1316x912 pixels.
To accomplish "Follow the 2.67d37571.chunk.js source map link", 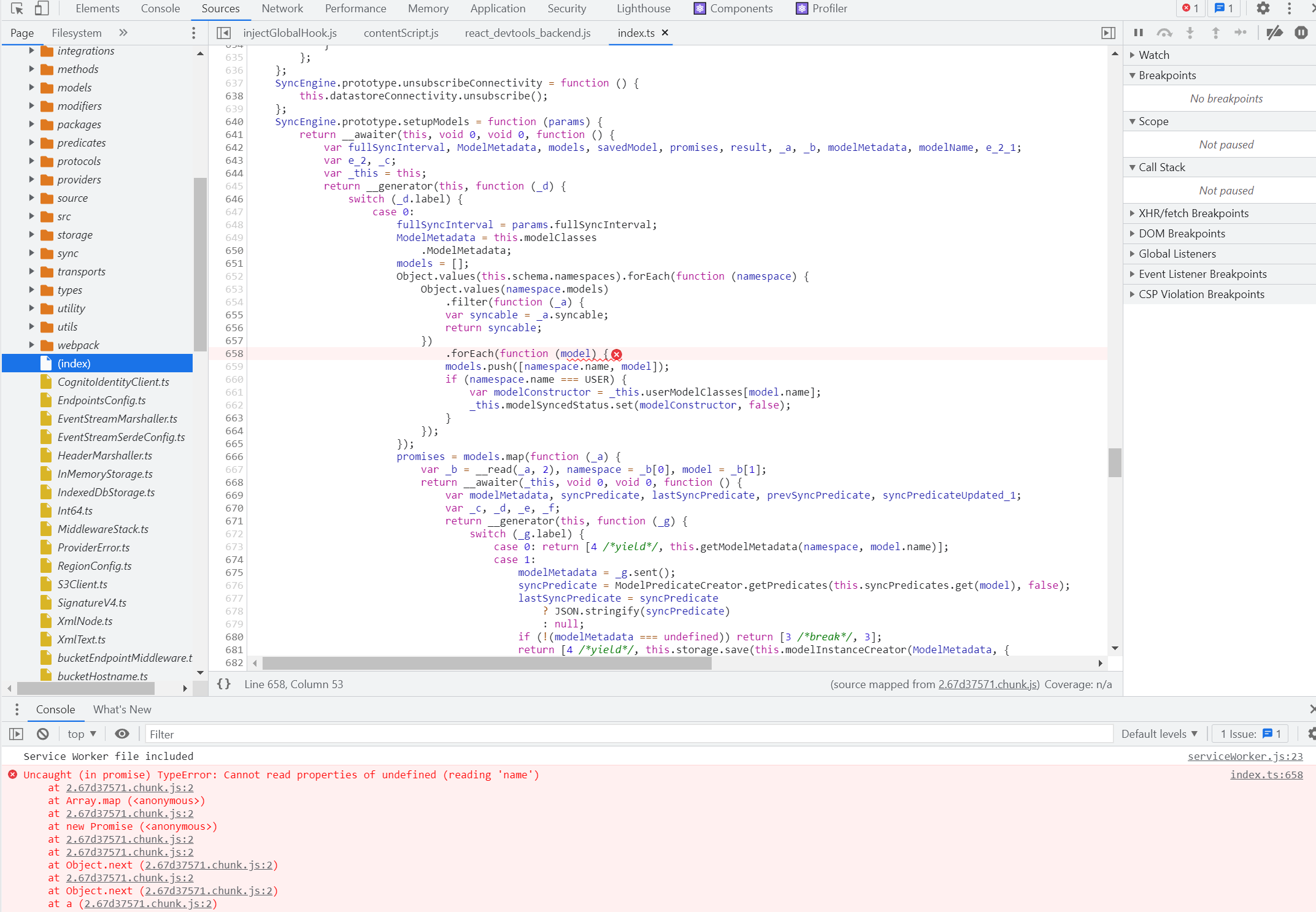I will [x=987, y=684].
